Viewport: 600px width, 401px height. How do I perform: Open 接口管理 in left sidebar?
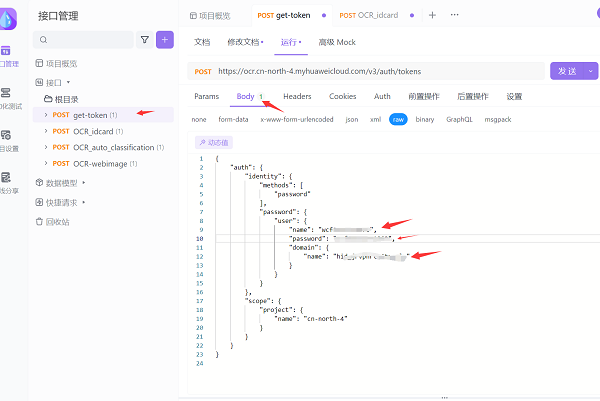coord(8,56)
